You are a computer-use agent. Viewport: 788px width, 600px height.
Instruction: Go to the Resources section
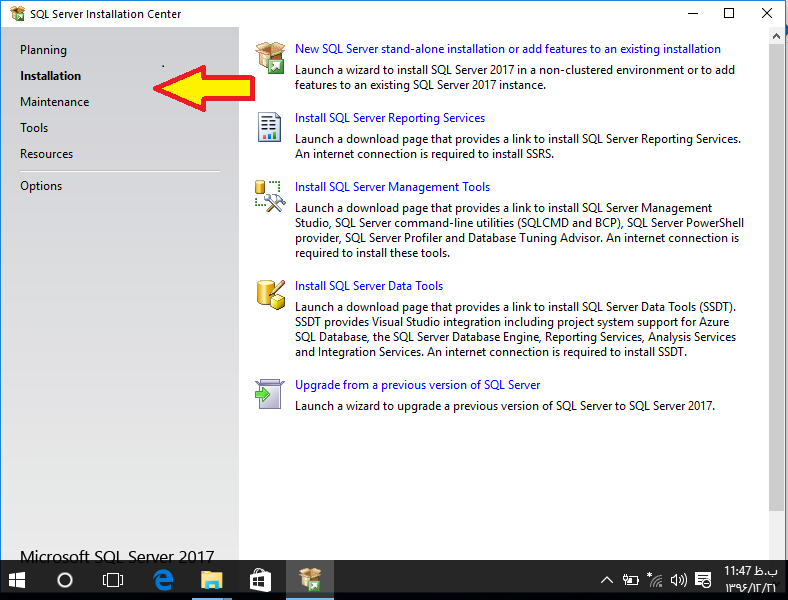click(x=46, y=154)
